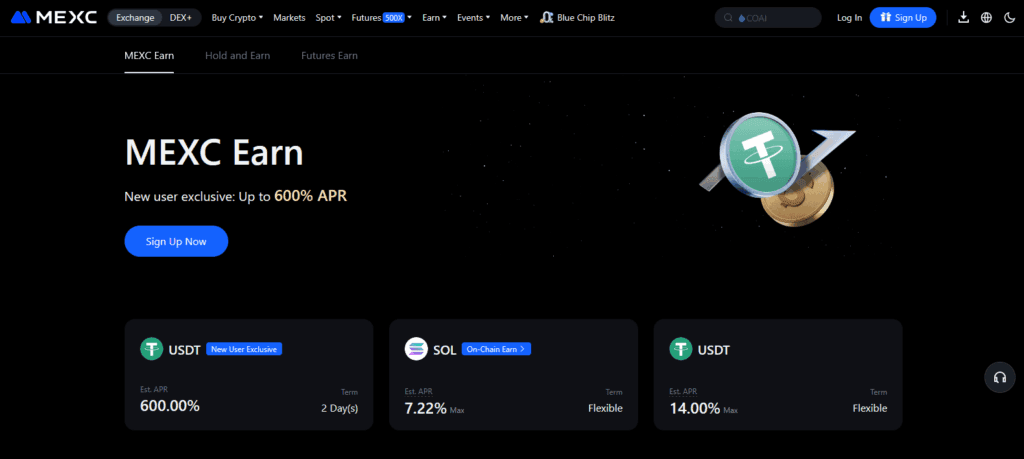Click the Sign Up button
This screenshot has width=1024, height=459.
tap(903, 18)
